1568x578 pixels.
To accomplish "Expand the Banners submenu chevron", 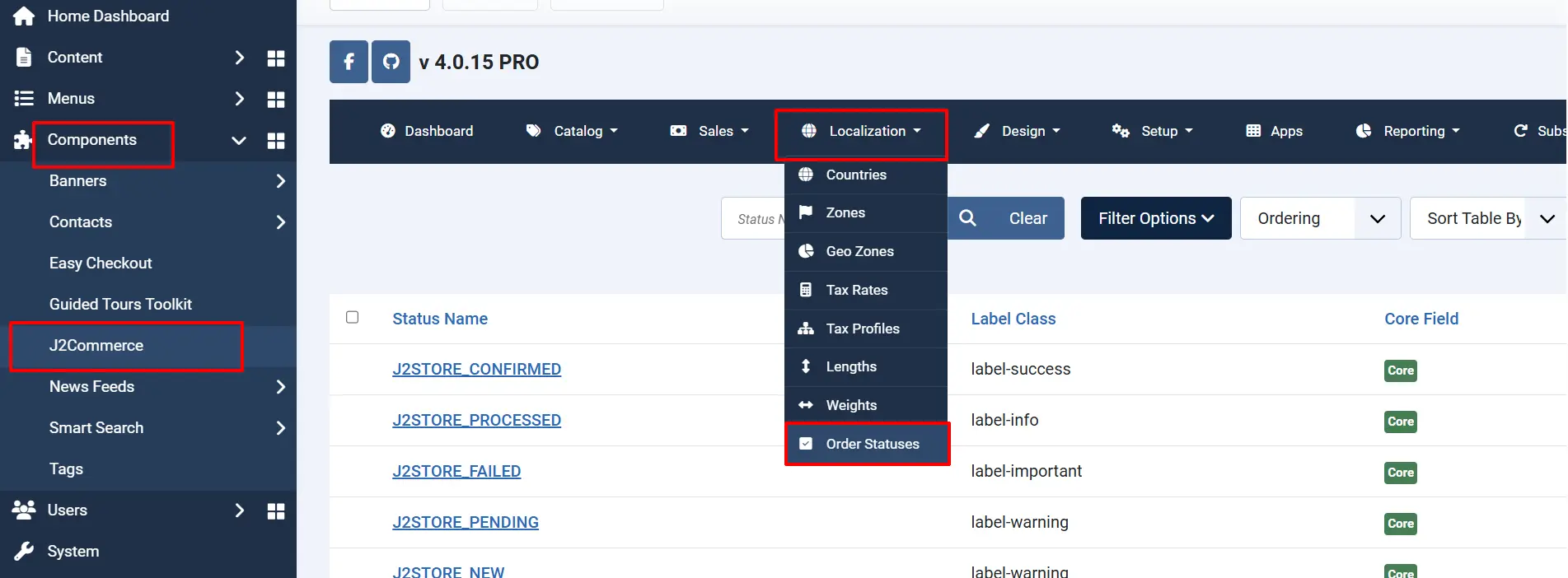I will click(x=281, y=181).
